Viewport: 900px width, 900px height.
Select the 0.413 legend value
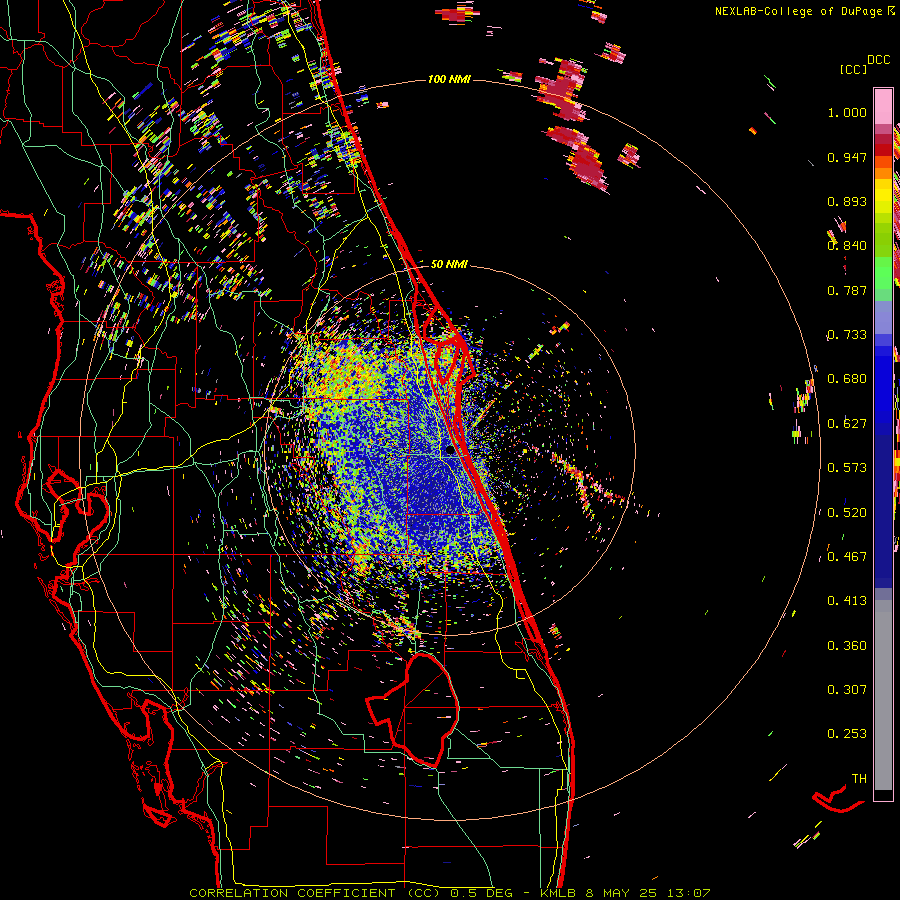point(847,601)
